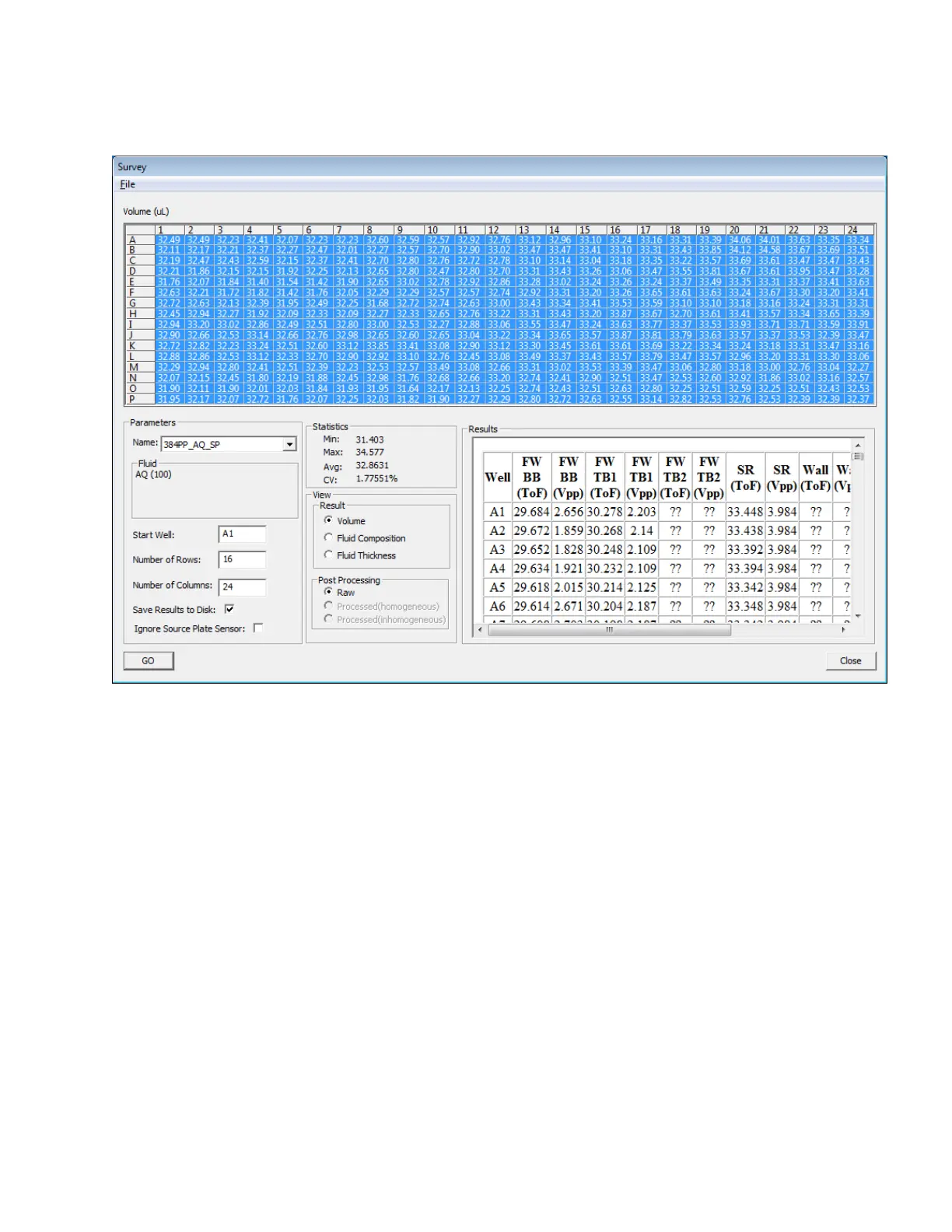The width and height of the screenshot is (952, 1232).
Task: Click the FW TB1 (Vpp) column header
Action: point(642,478)
